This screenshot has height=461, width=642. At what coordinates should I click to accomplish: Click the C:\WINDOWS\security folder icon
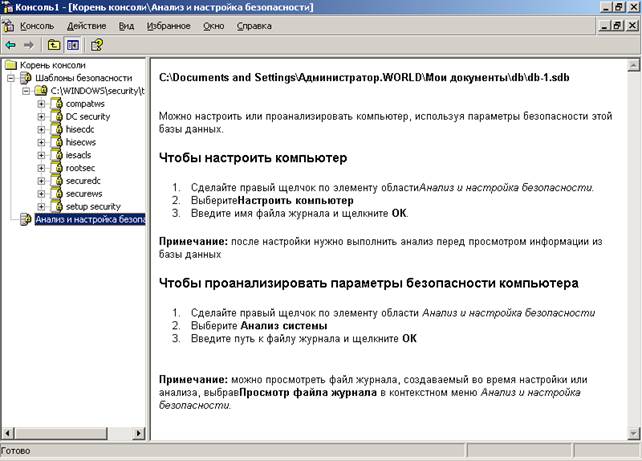click(x=41, y=90)
